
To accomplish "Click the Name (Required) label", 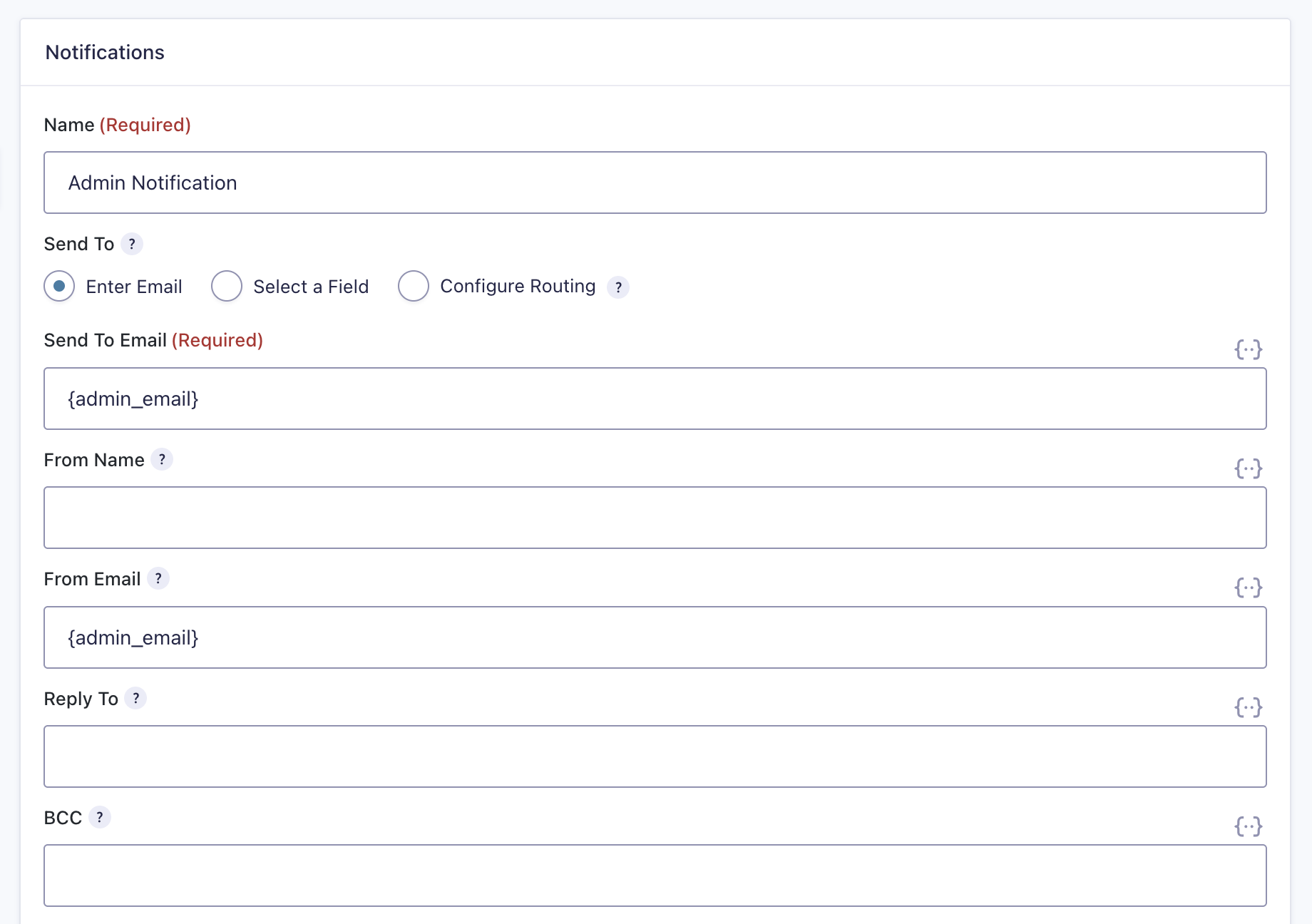I will click(x=118, y=125).
